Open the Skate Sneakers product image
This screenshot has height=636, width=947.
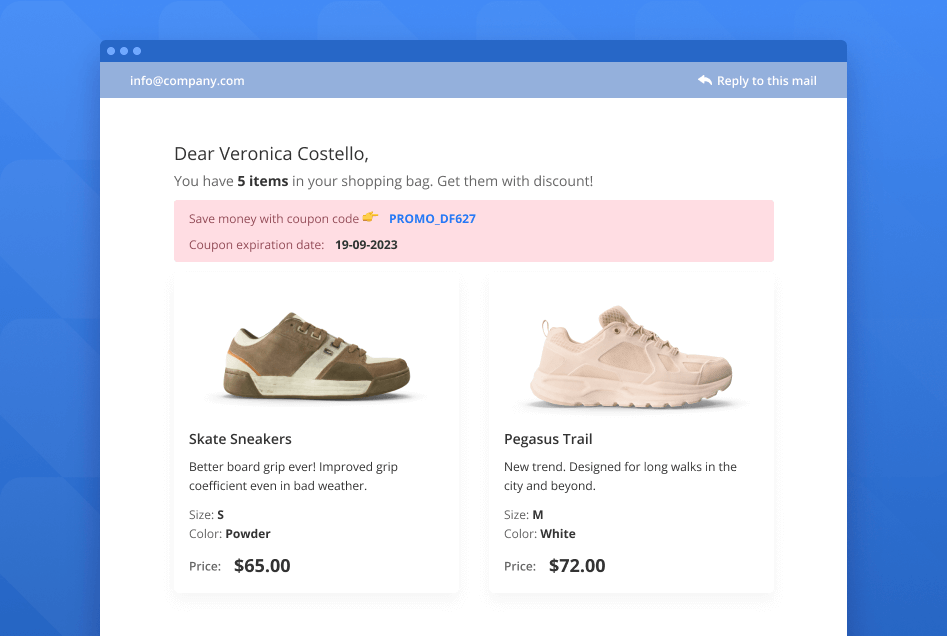316,357
